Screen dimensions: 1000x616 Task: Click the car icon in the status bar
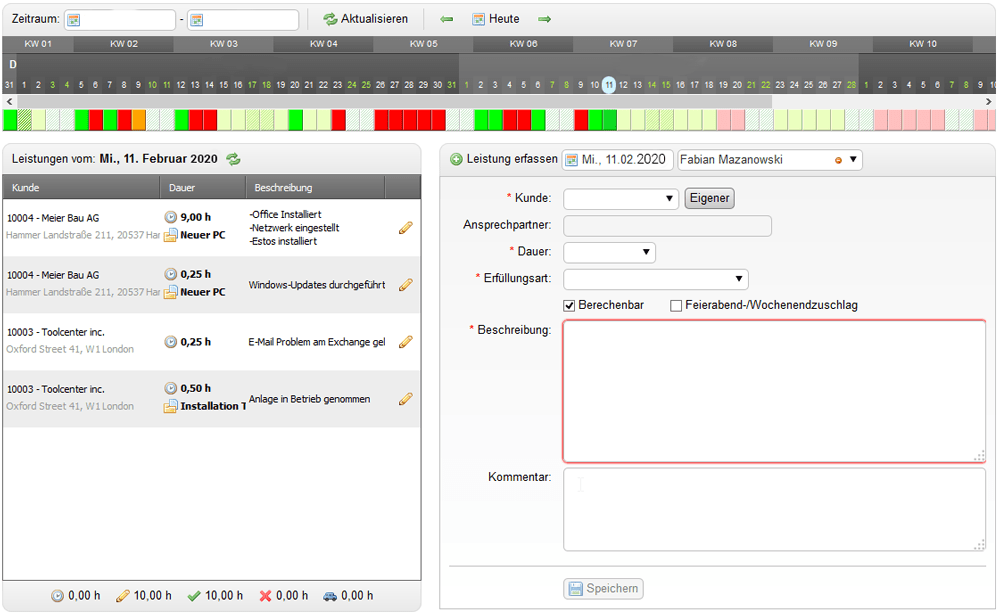click(x=331, y=595)
